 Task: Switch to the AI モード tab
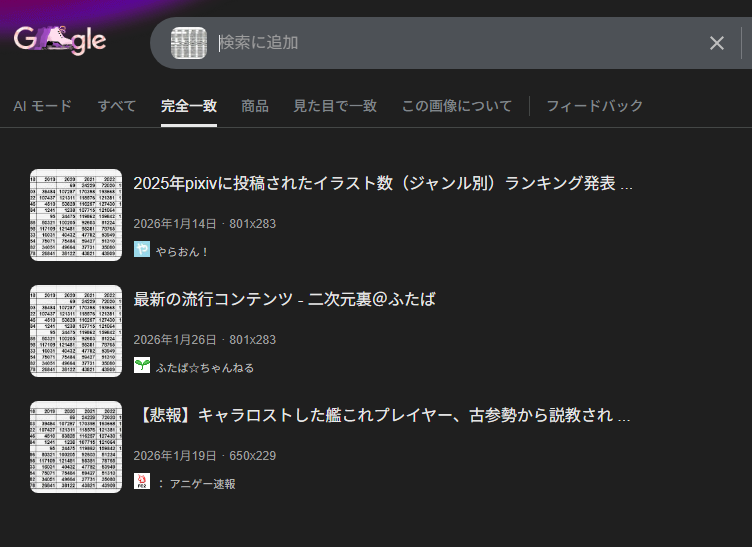pyautogui.click(x=43, y=106)
